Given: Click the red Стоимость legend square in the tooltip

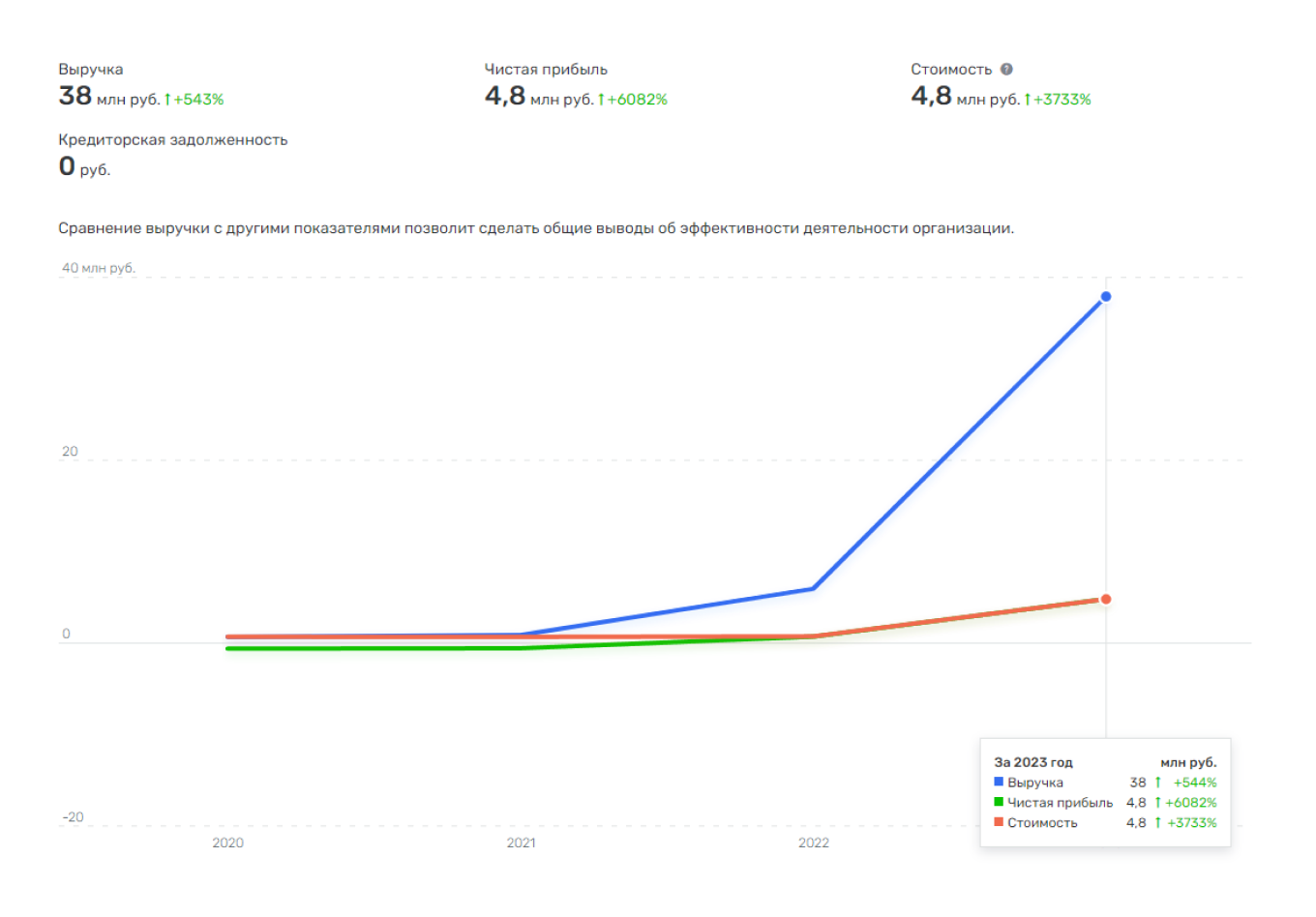Looking at the screenshot, I should 999,822.
